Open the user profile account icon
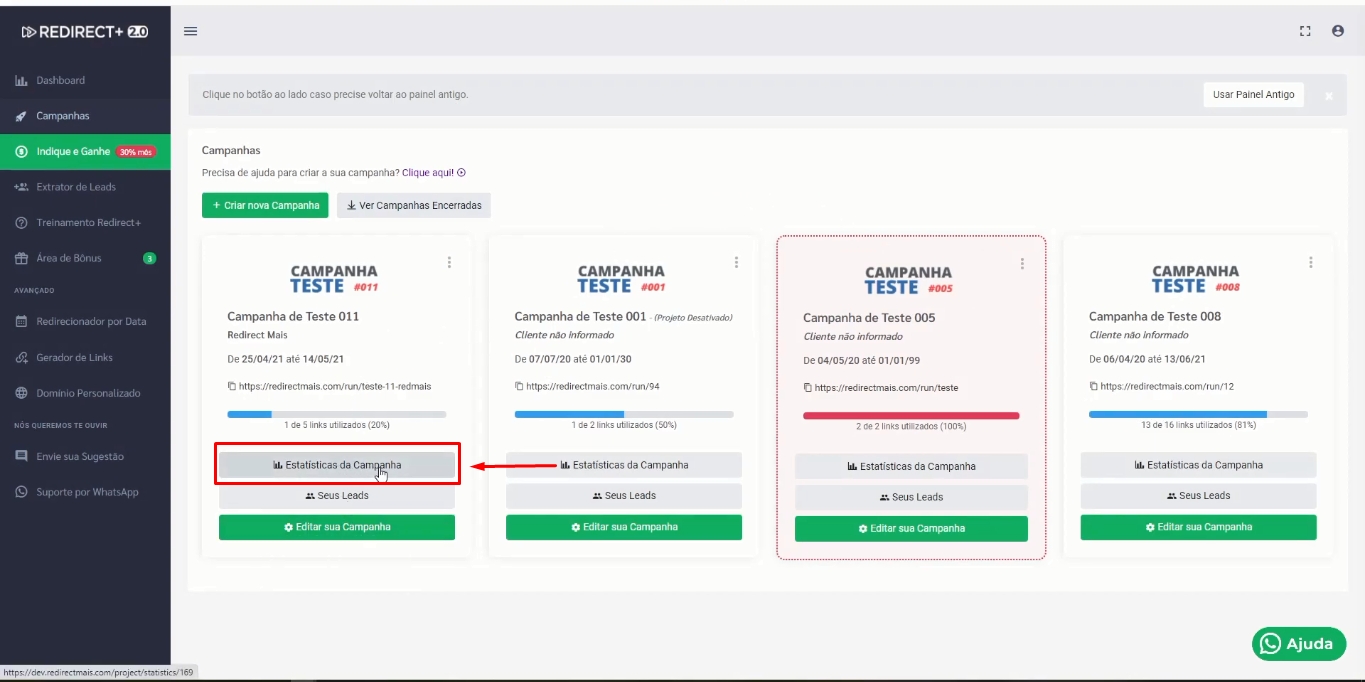 click(1337, 31)
